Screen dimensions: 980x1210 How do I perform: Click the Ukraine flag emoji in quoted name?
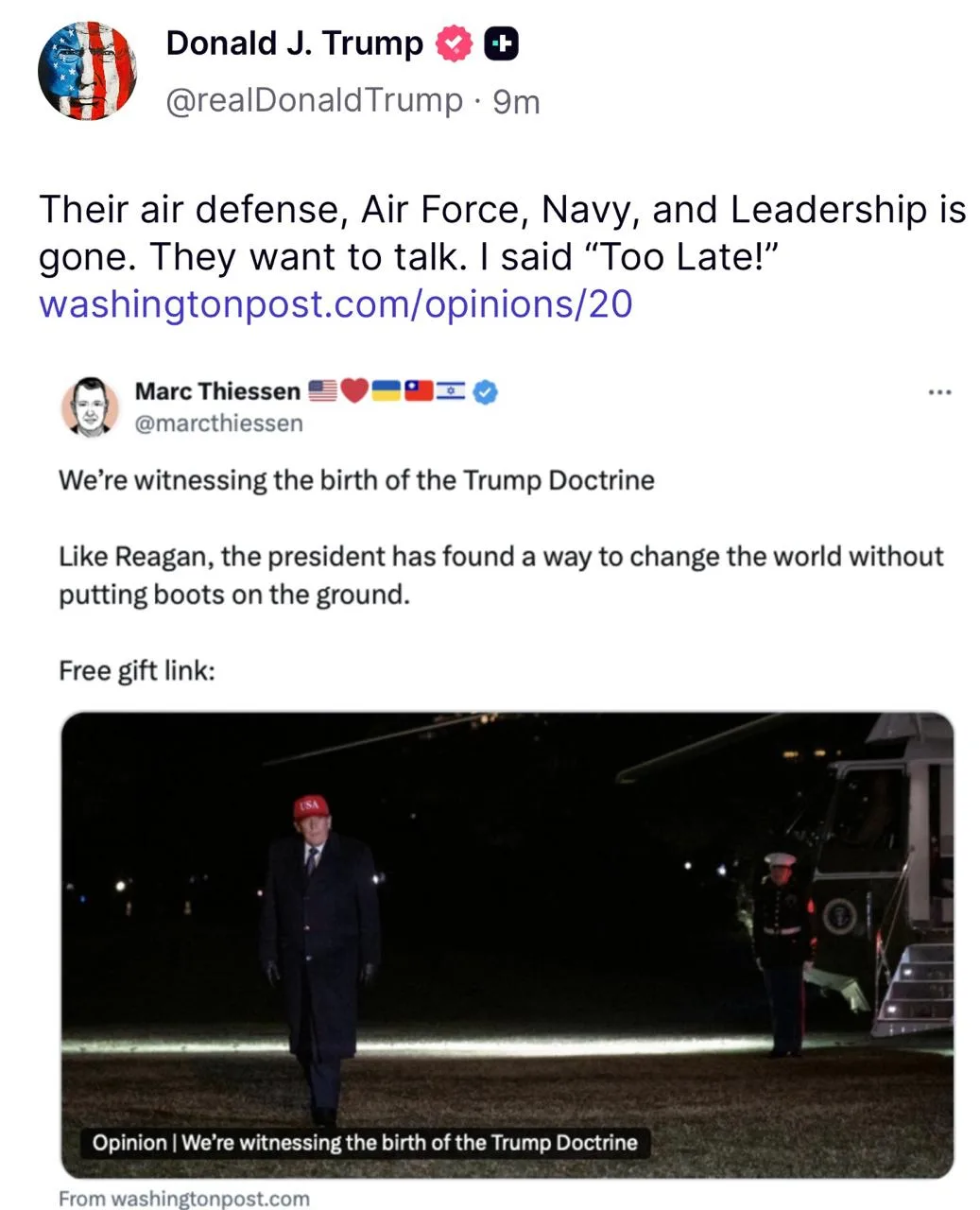pyautogui.click(x=386, y=391)
